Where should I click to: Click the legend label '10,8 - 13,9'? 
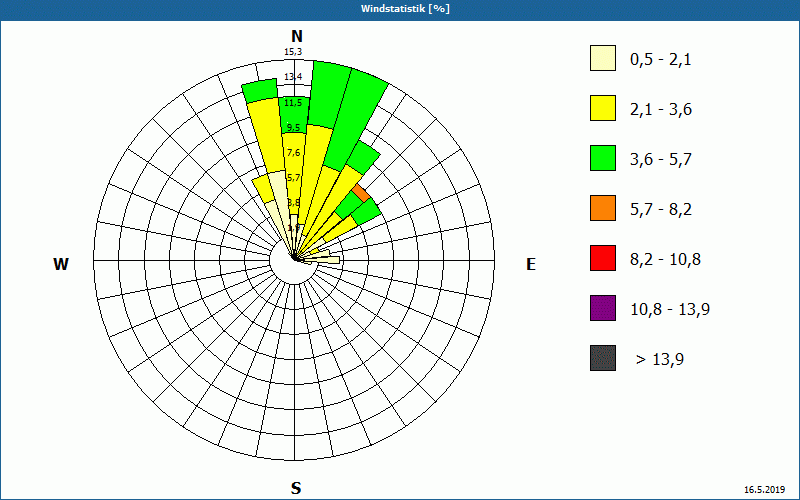coord(670,310)
